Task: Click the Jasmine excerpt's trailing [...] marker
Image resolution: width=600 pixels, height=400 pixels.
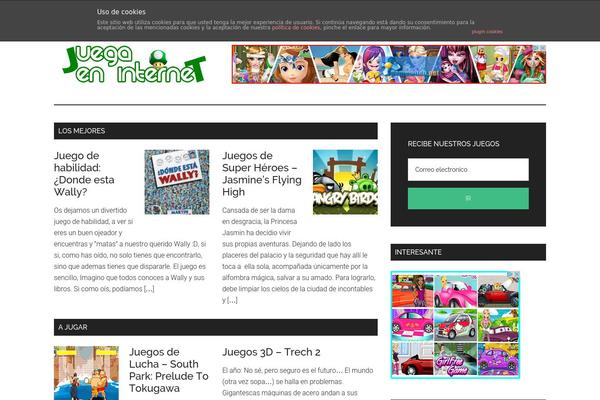Action: click(232, 300)
